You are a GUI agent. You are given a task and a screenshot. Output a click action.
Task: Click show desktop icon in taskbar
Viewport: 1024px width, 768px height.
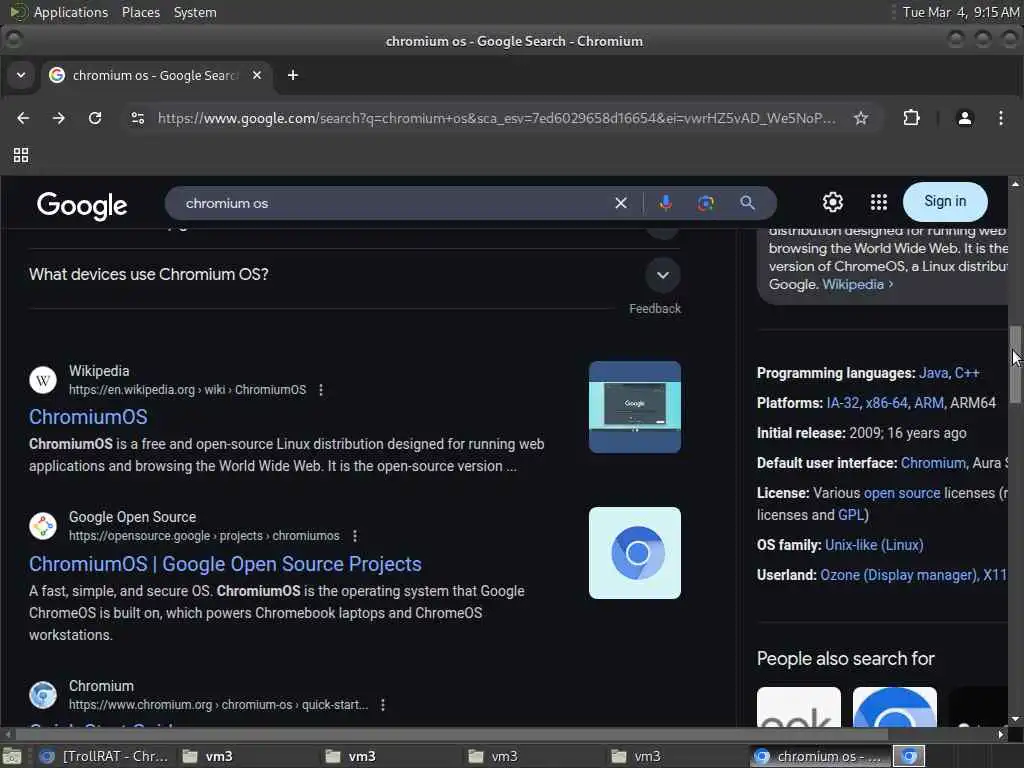(12, 756)
